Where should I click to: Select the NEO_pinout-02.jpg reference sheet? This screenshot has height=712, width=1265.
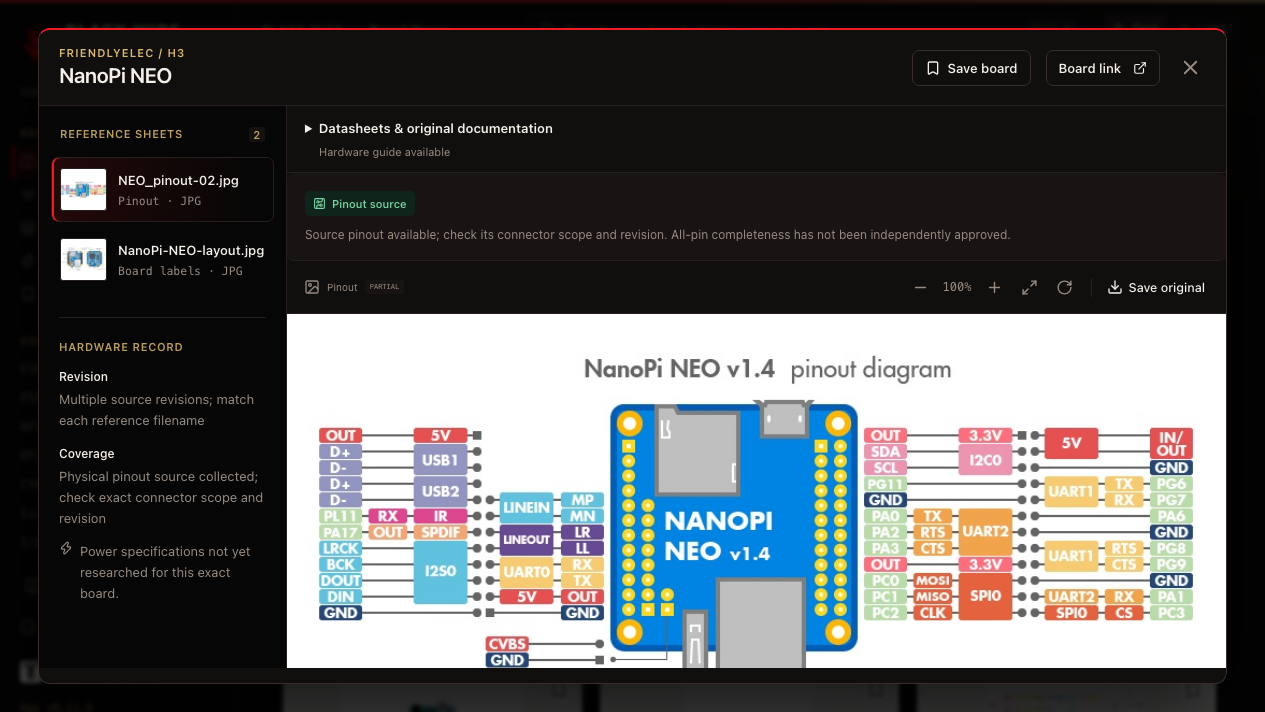click(x=163, y=189)
